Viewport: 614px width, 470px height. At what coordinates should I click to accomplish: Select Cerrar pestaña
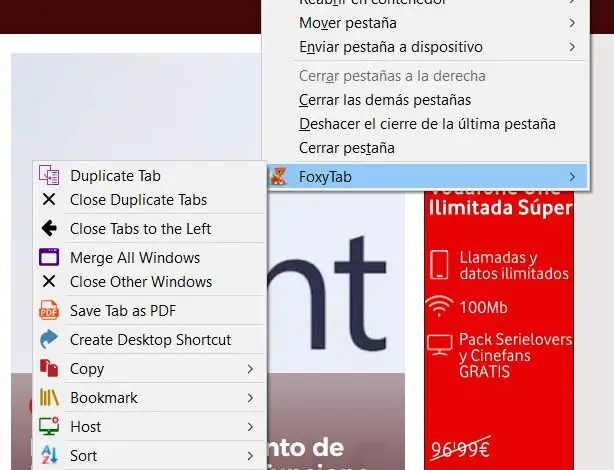coord(427,148)
